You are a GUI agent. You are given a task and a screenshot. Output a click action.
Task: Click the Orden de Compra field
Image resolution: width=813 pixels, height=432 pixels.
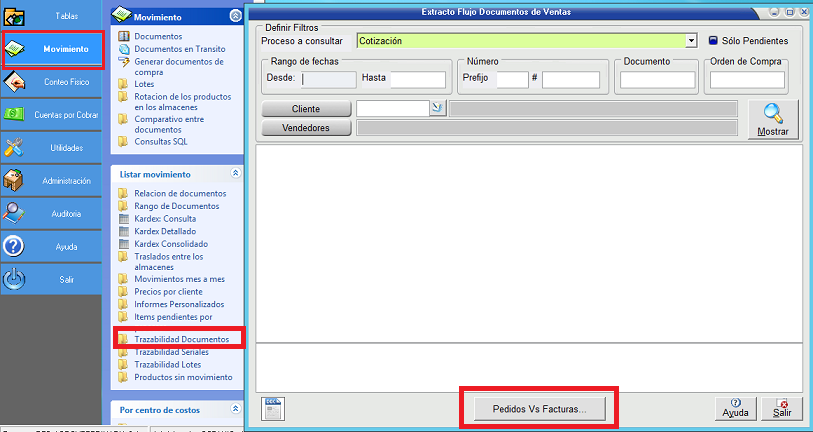(746, 80)
